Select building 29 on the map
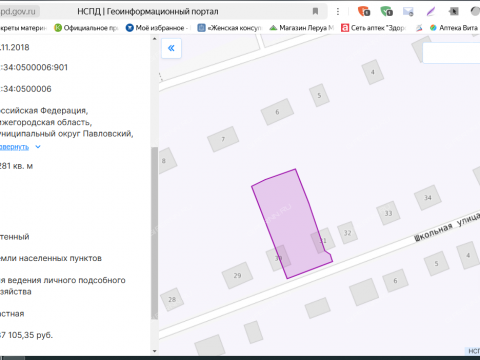The height and width of the screenshot is (360, 480). [237, 275]
